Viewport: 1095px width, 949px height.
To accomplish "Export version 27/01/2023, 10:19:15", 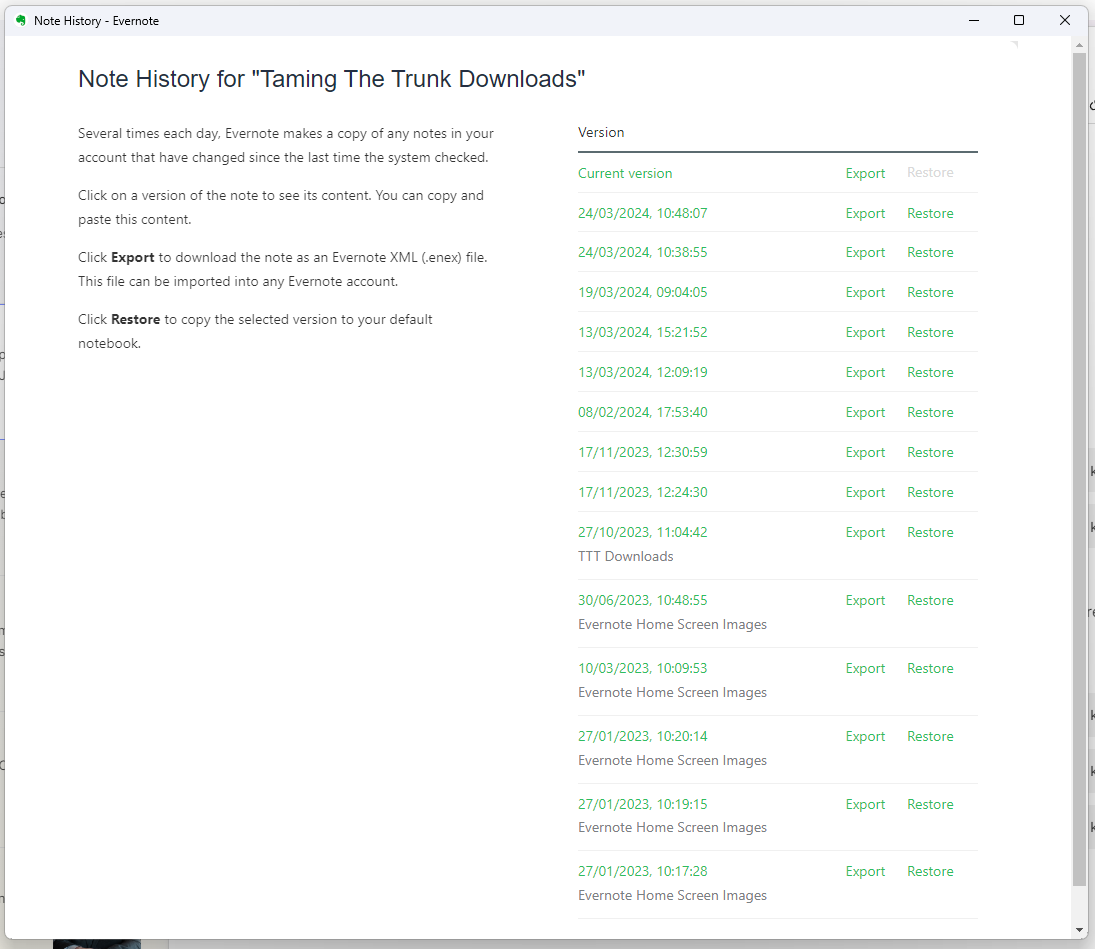I will tap(865, 804).
